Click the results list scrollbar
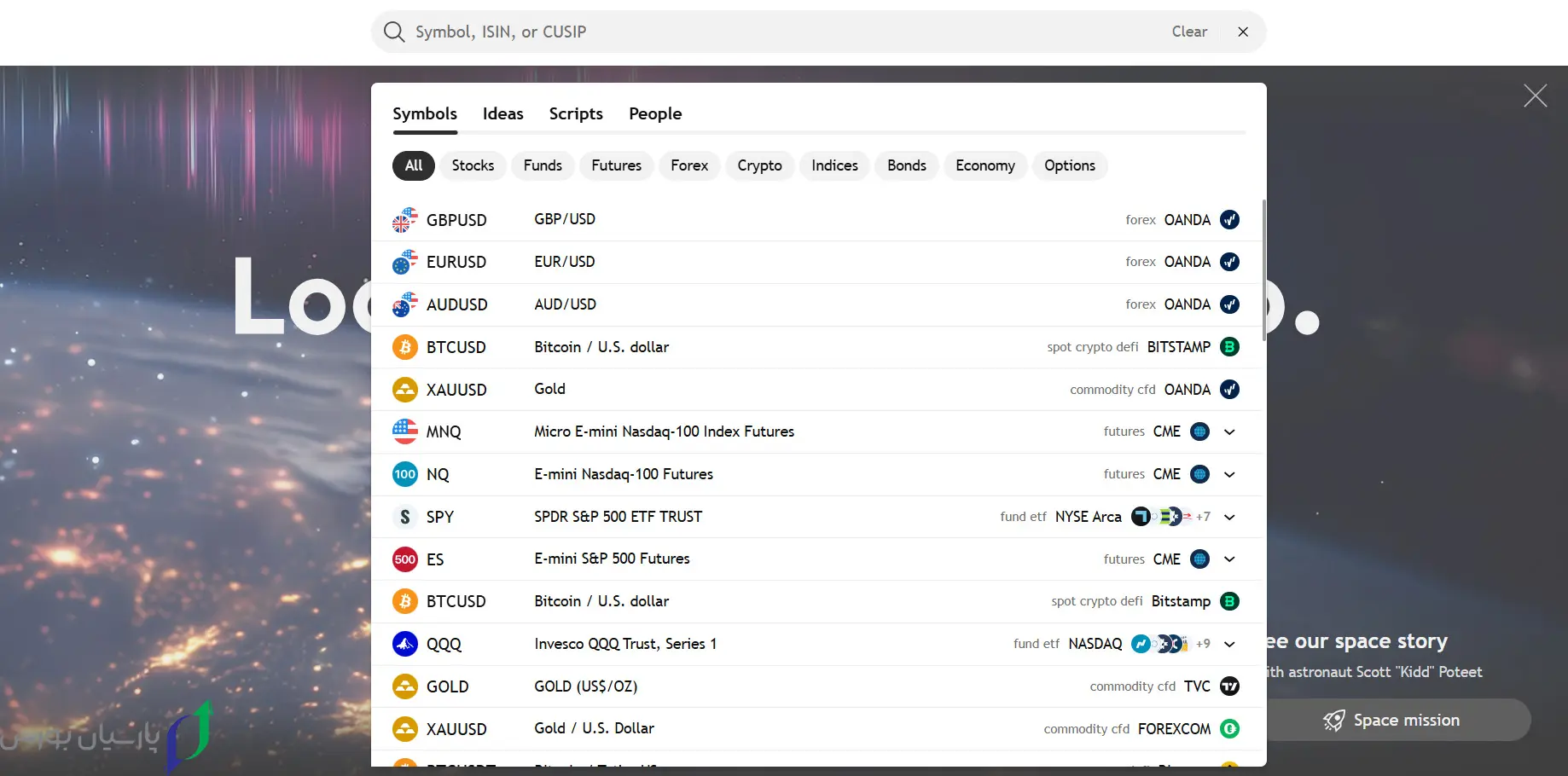The width and height of the screenshot is (1568, 776). [x=1263, y=270]
